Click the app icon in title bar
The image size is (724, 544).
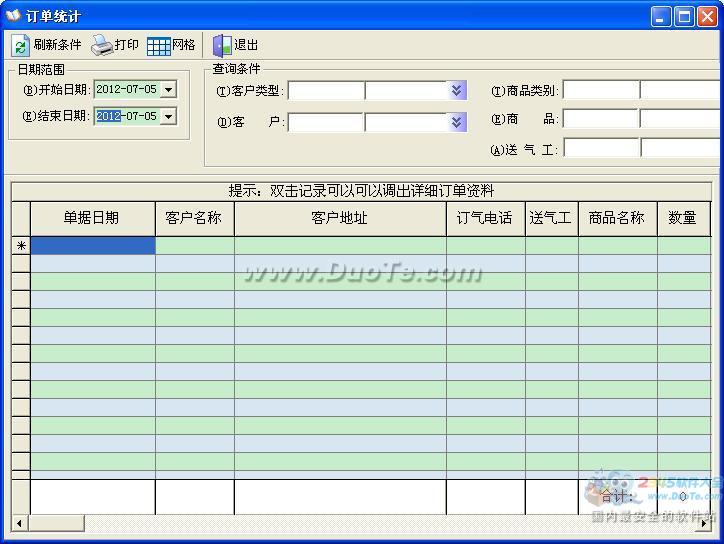(x=13, y=16)
